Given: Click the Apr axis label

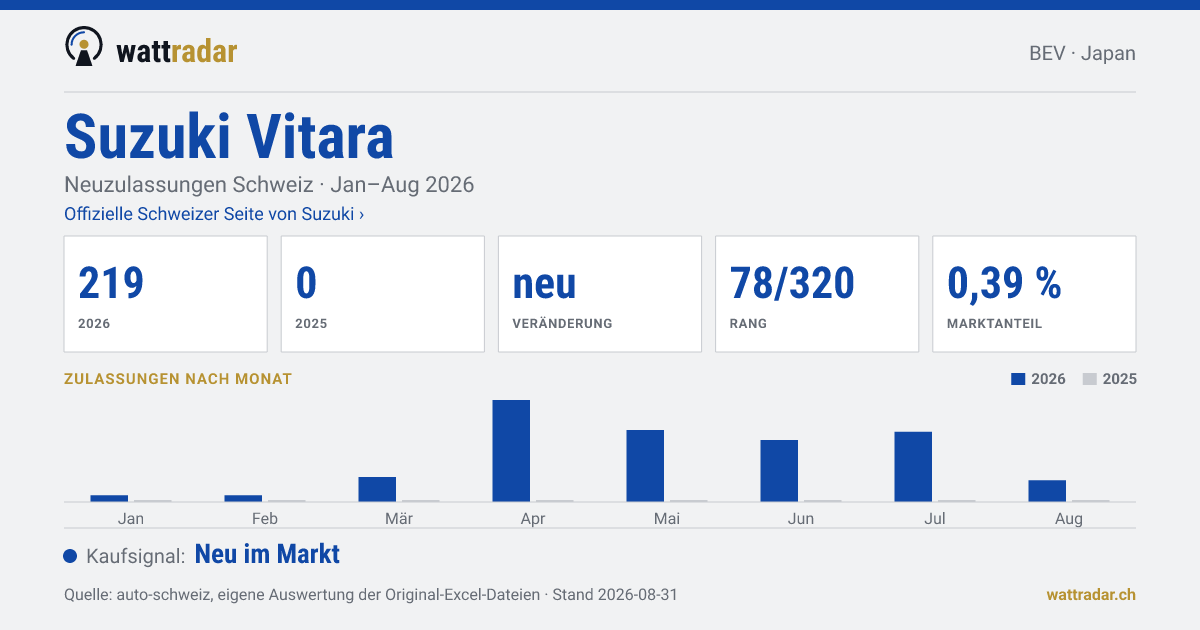Looking at the screenshot, I should pyautogui.click(x=533, y=519).
